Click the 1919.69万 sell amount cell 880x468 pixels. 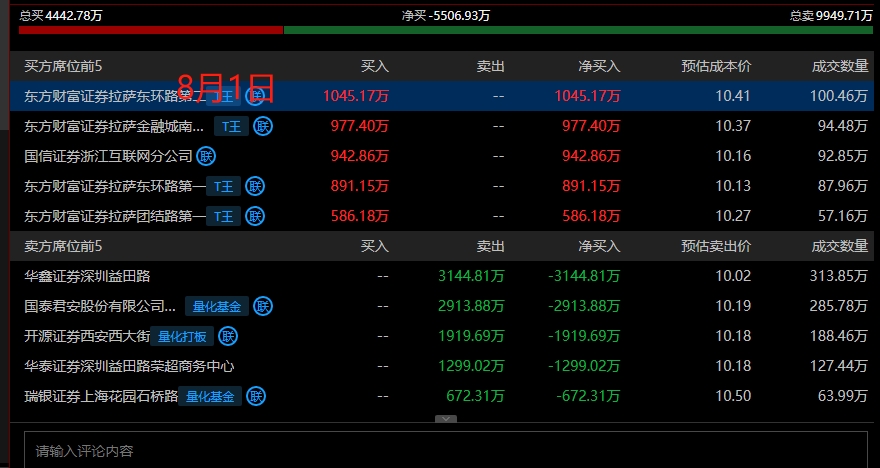(471, 337)
